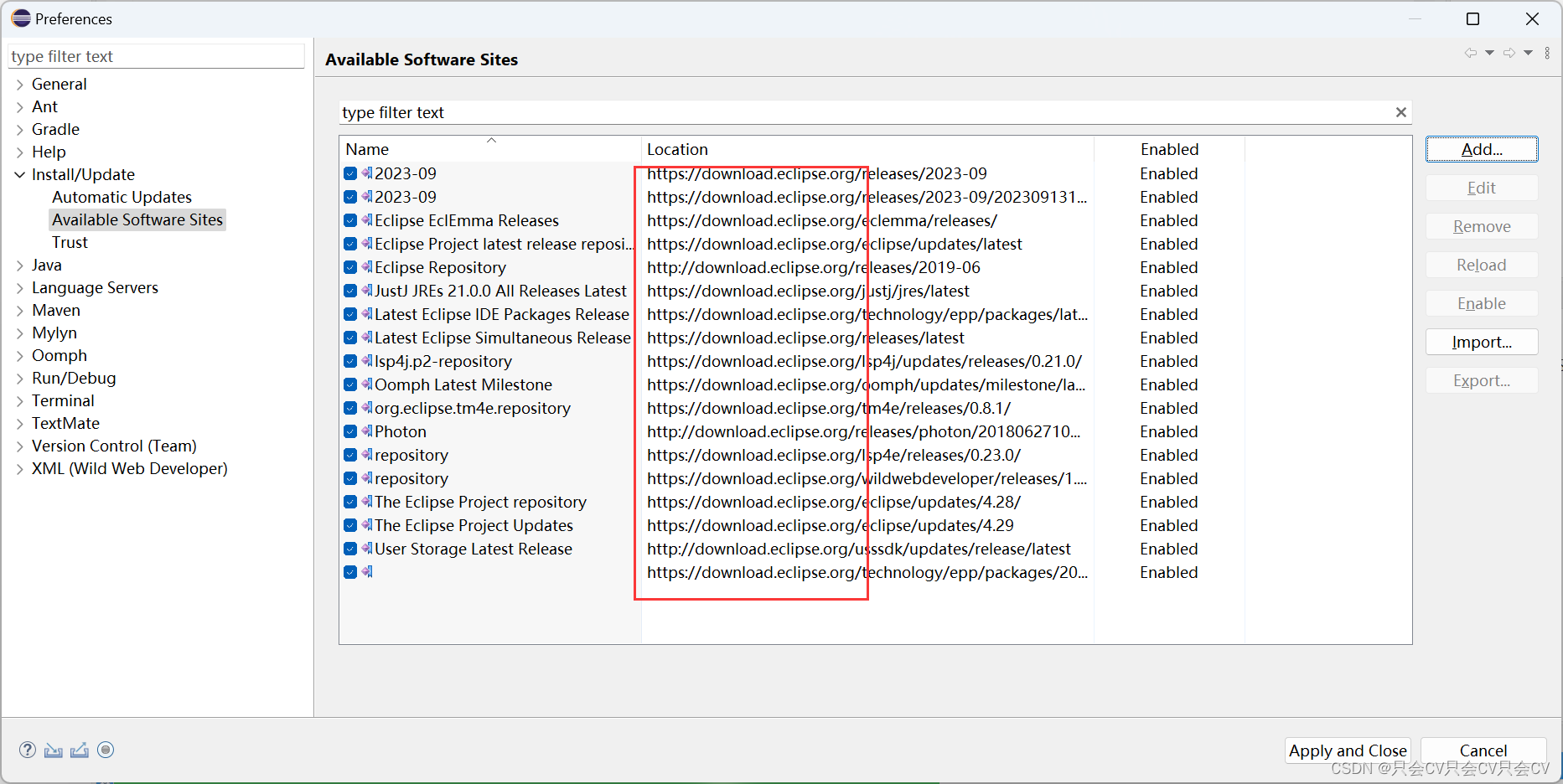The width and height of the screenshot is (1563, 784).
Task: Click the site icon for The Eclipse Project Updates
Action: pyautogui.click(x=367, y=525)
